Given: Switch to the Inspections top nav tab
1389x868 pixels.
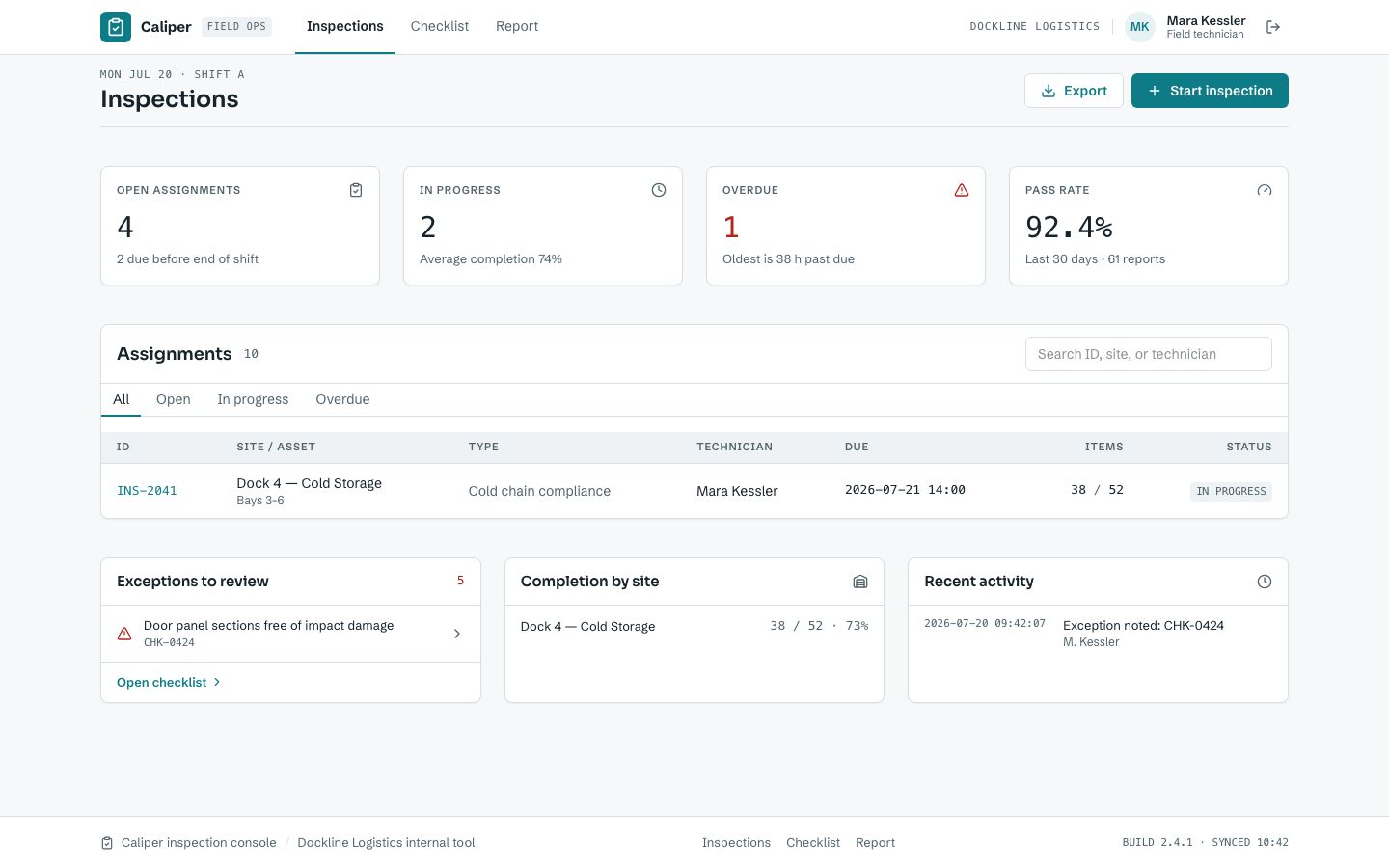Looking at the screenshot, I should (x=345, y=26).
